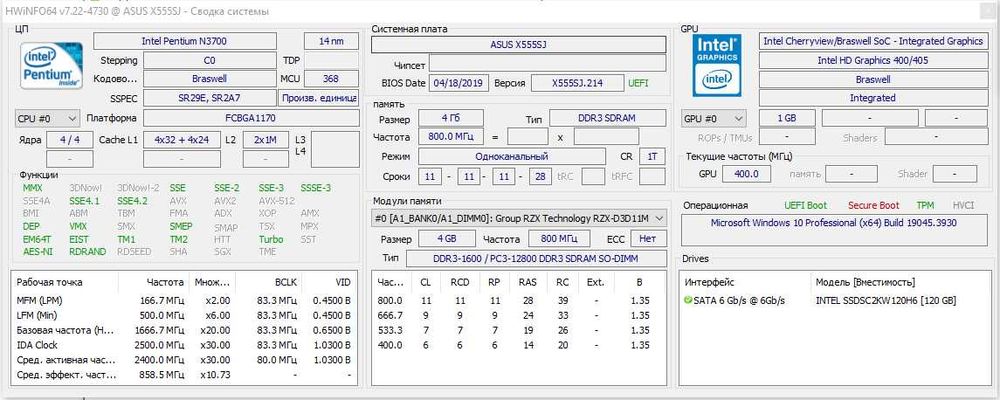Click the green UEFI label next to BIOS version
The image size is (1000, 400).
638,83
